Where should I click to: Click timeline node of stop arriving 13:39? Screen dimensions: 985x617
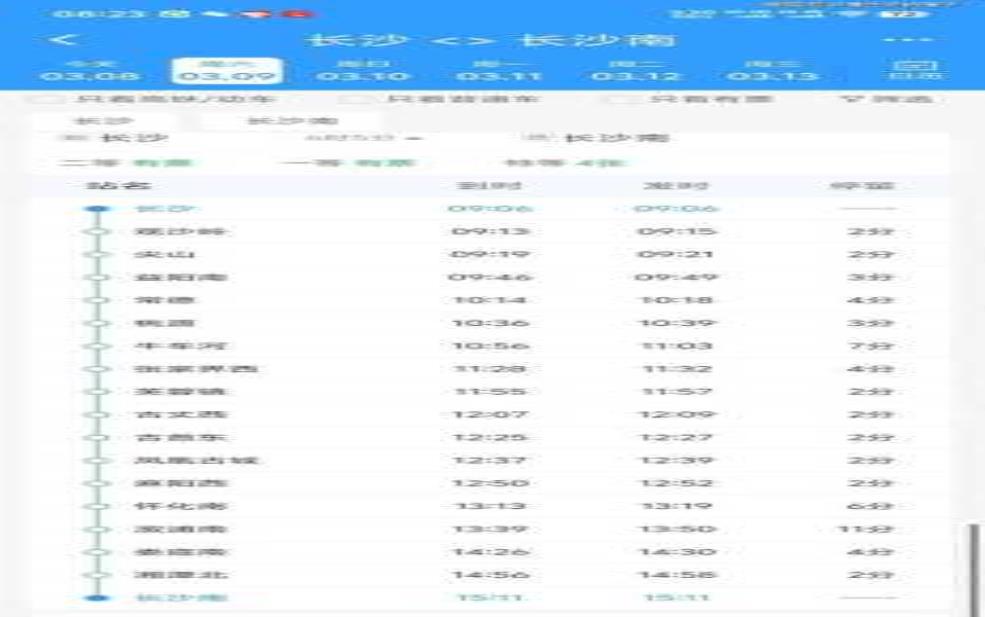pos(96,529)
